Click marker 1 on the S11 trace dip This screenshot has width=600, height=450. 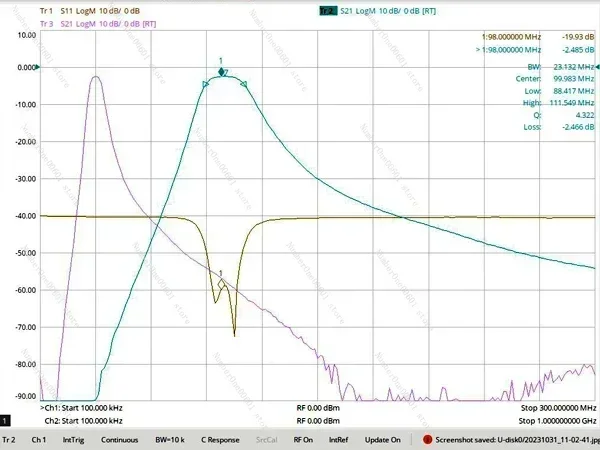[221, 284]
